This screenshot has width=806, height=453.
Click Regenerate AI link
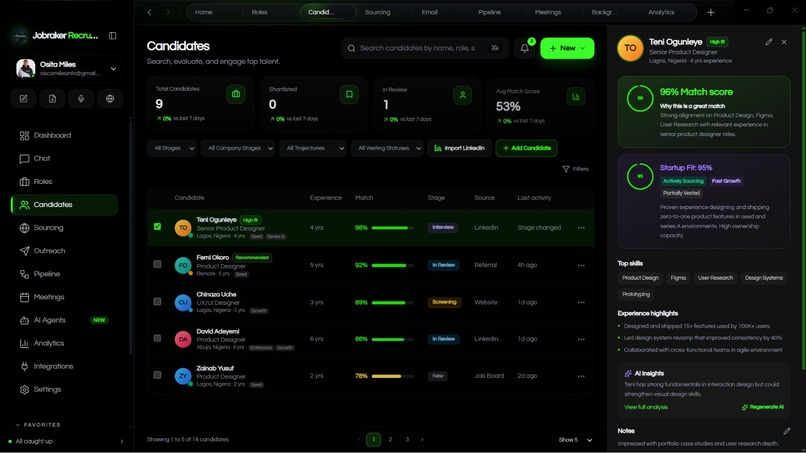tap(763, 407)
